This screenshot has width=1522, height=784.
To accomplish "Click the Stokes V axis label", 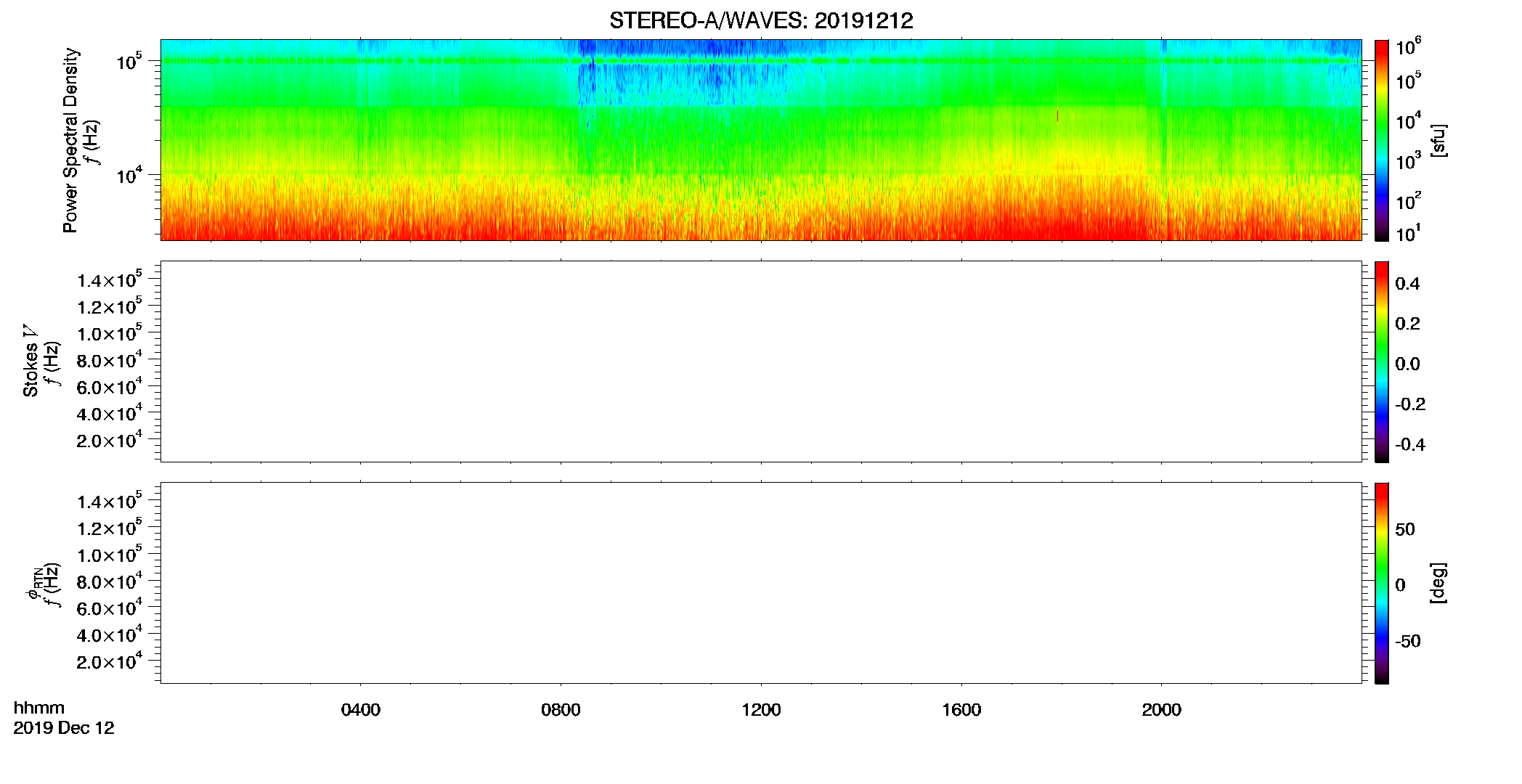I will click(x=30, y=361).
